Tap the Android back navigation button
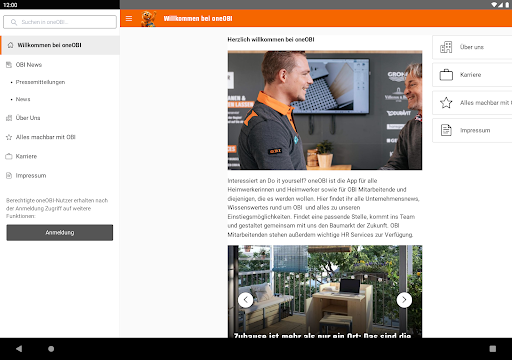The image size is (512, 360). (19, 349)
